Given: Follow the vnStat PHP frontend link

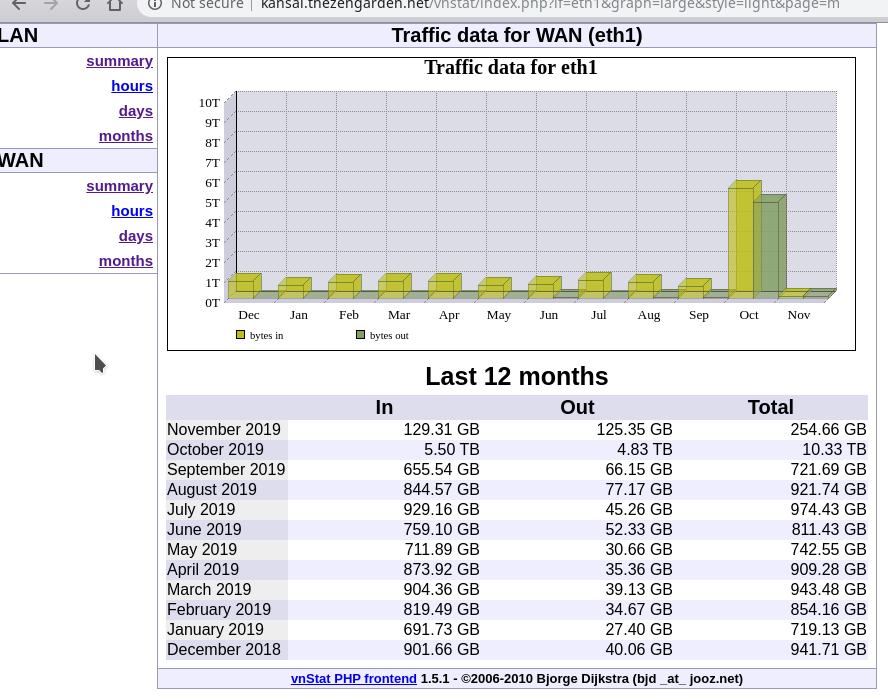Looking at the screenshot, I should pyautogui.click(x=353, y=679).
